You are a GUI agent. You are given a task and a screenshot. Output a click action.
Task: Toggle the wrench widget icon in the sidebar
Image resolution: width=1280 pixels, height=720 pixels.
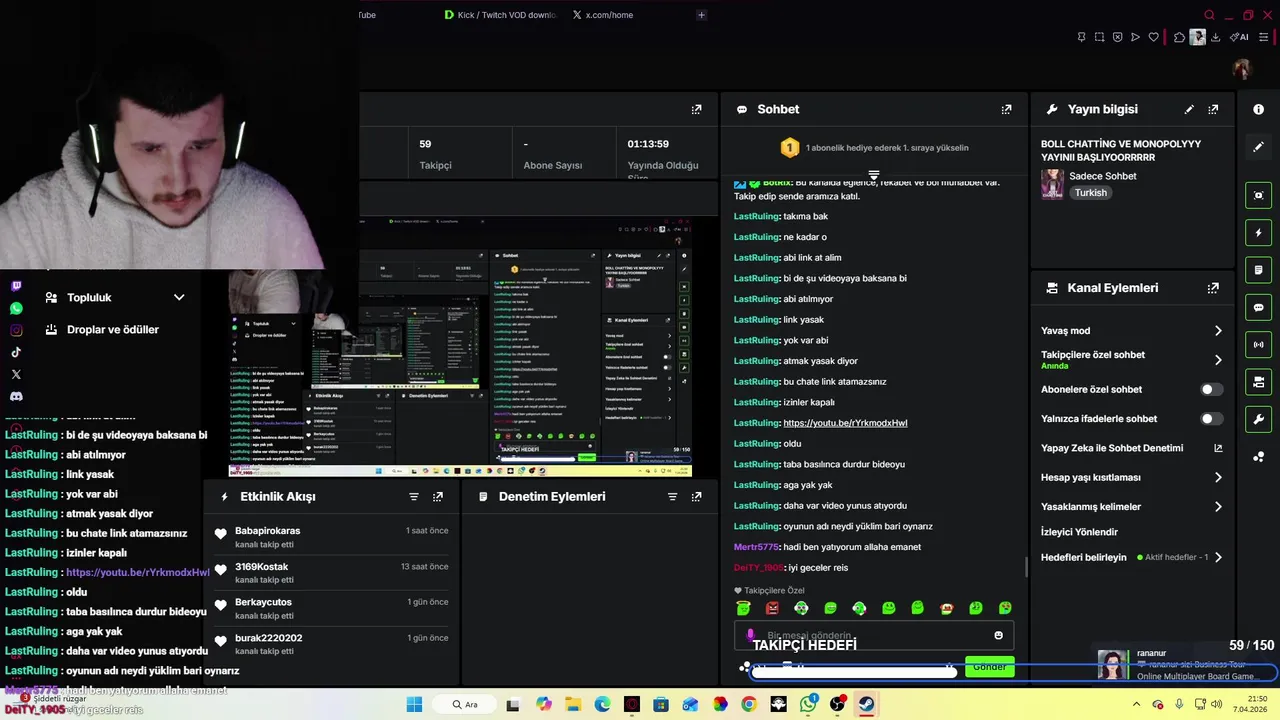1258,419
